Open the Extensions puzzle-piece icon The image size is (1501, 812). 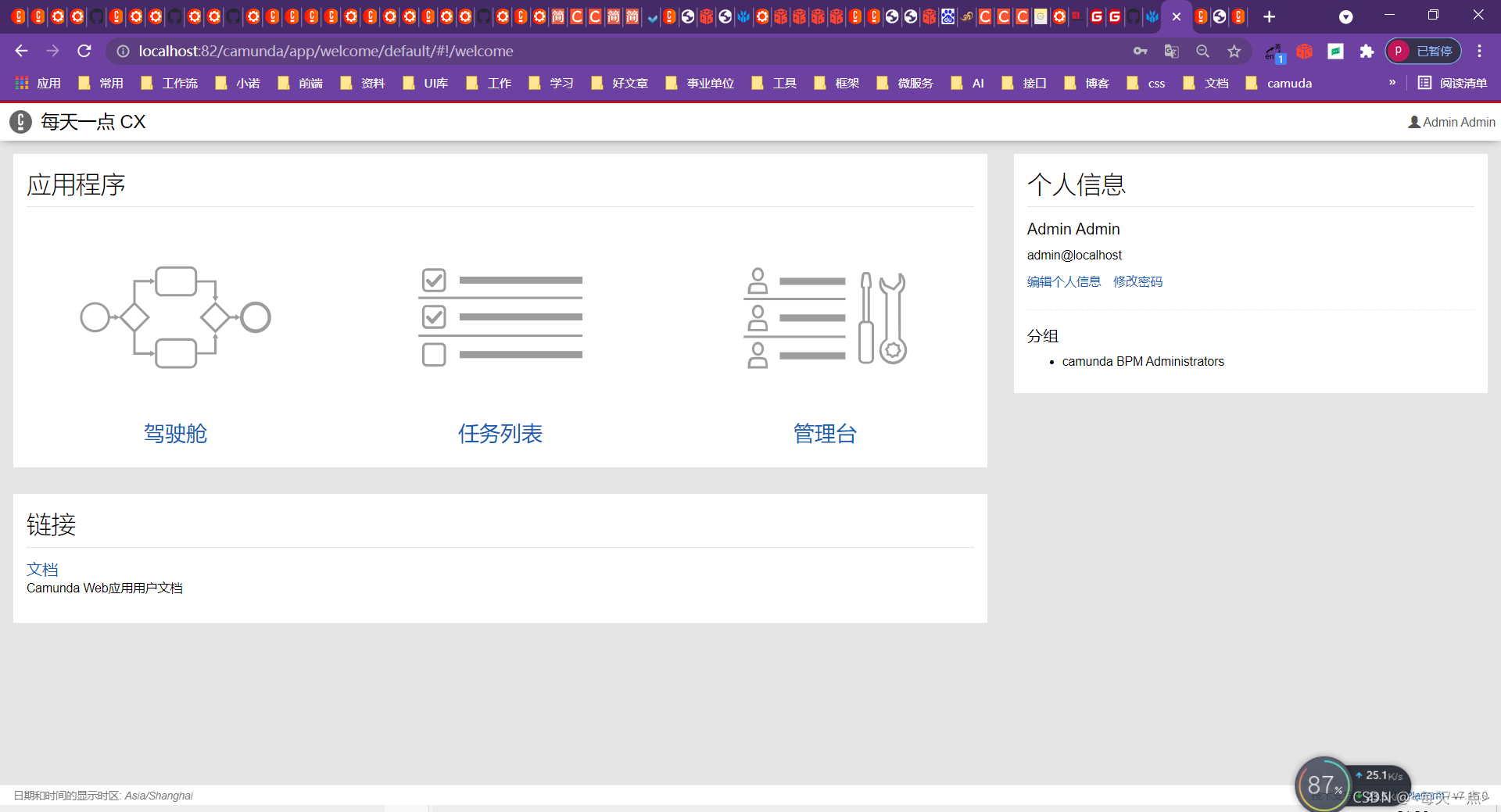pos(1367,51)
